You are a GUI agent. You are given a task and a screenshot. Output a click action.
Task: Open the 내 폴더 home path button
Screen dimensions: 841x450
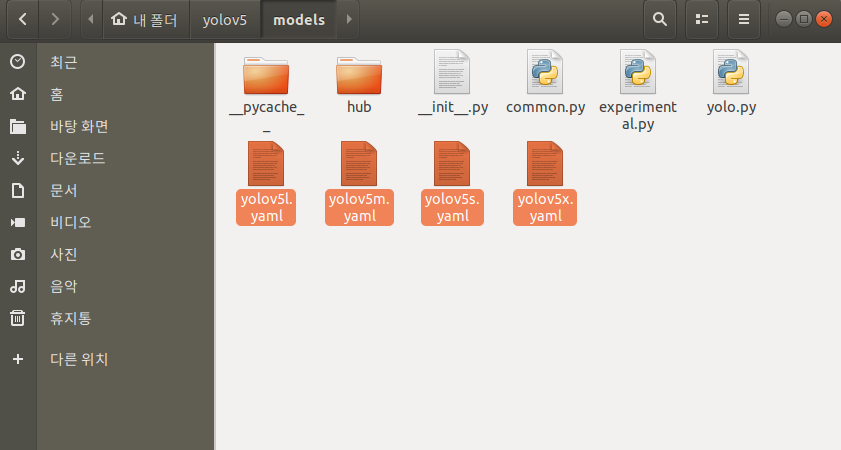146,20
